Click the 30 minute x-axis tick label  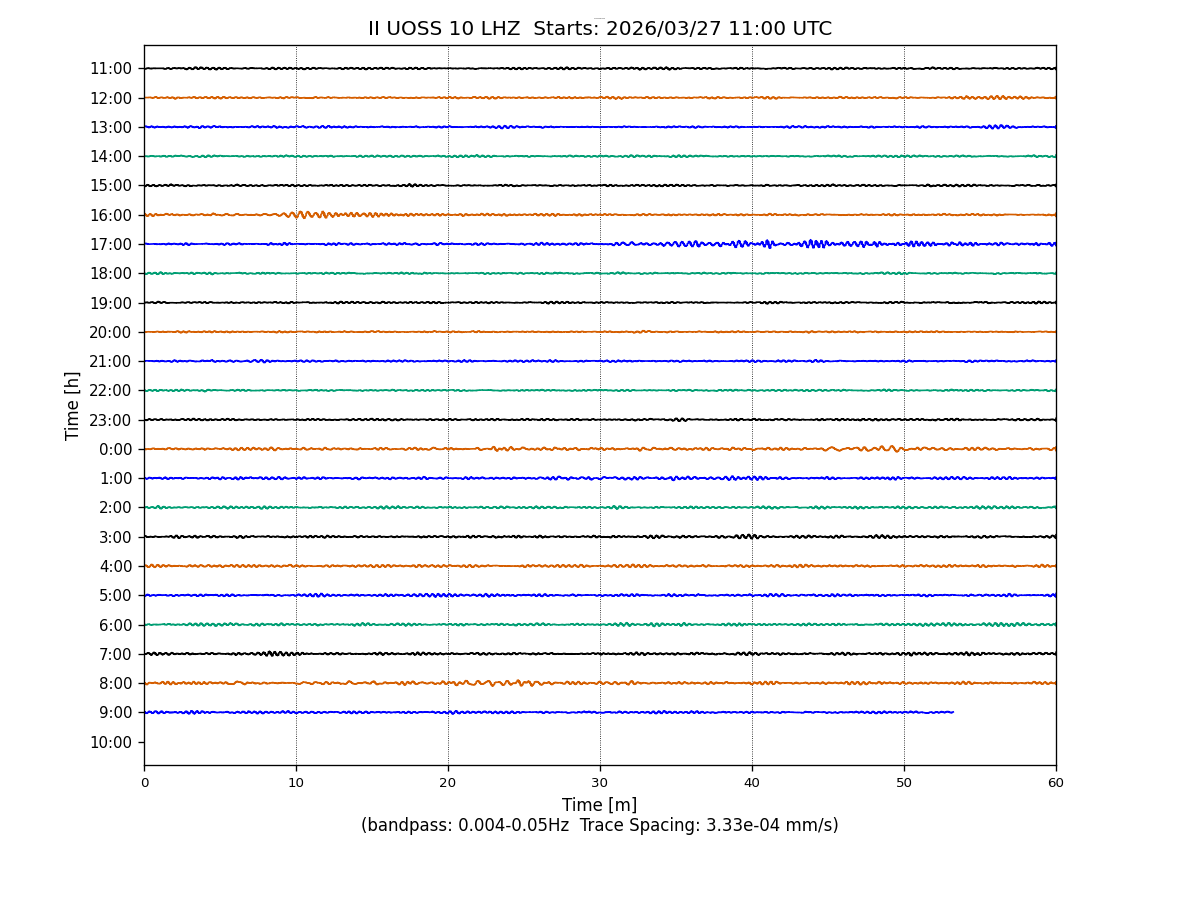[600, 783]
